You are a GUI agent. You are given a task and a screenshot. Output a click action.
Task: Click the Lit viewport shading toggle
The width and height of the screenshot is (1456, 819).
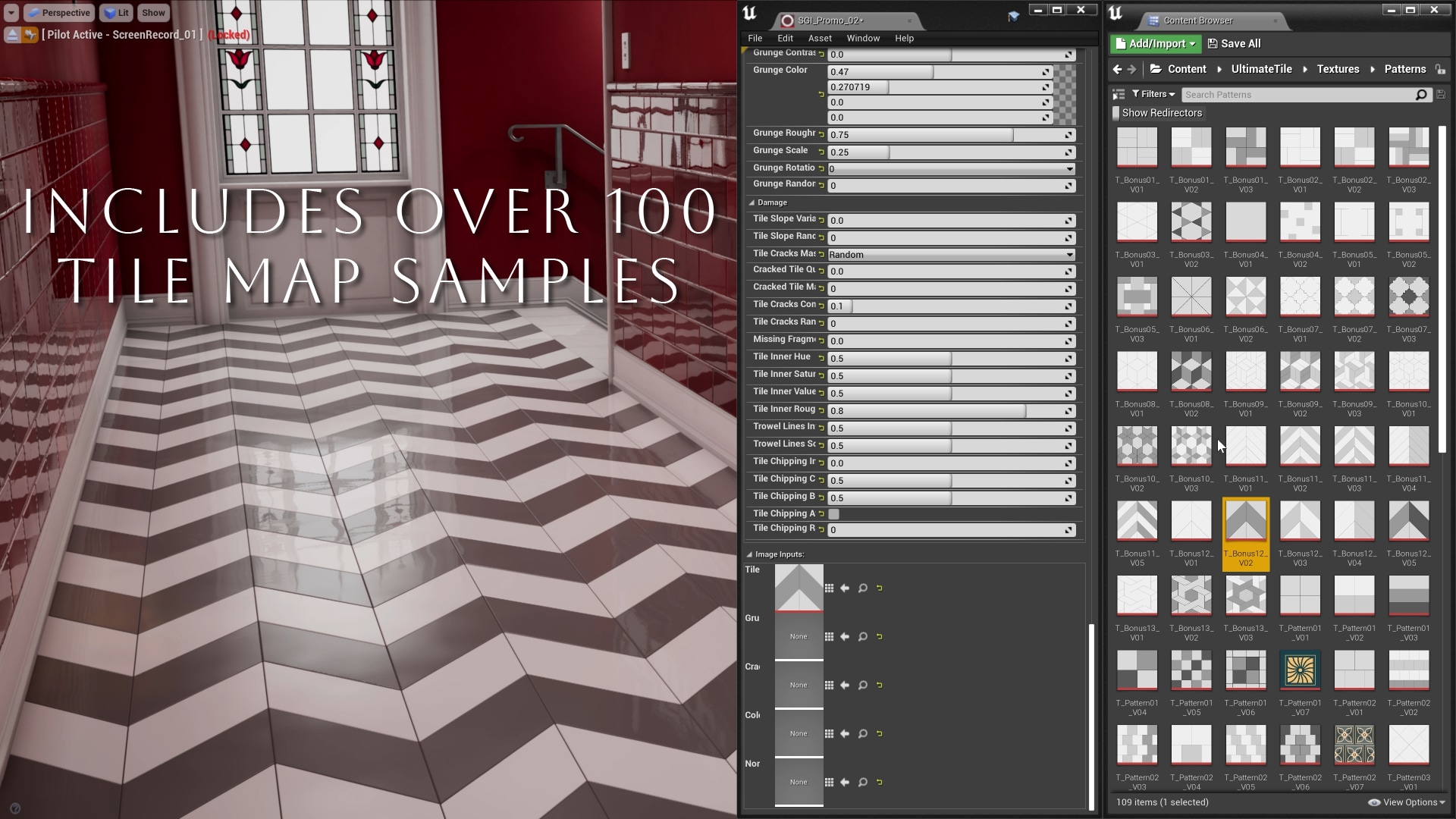tap(115, 12)
